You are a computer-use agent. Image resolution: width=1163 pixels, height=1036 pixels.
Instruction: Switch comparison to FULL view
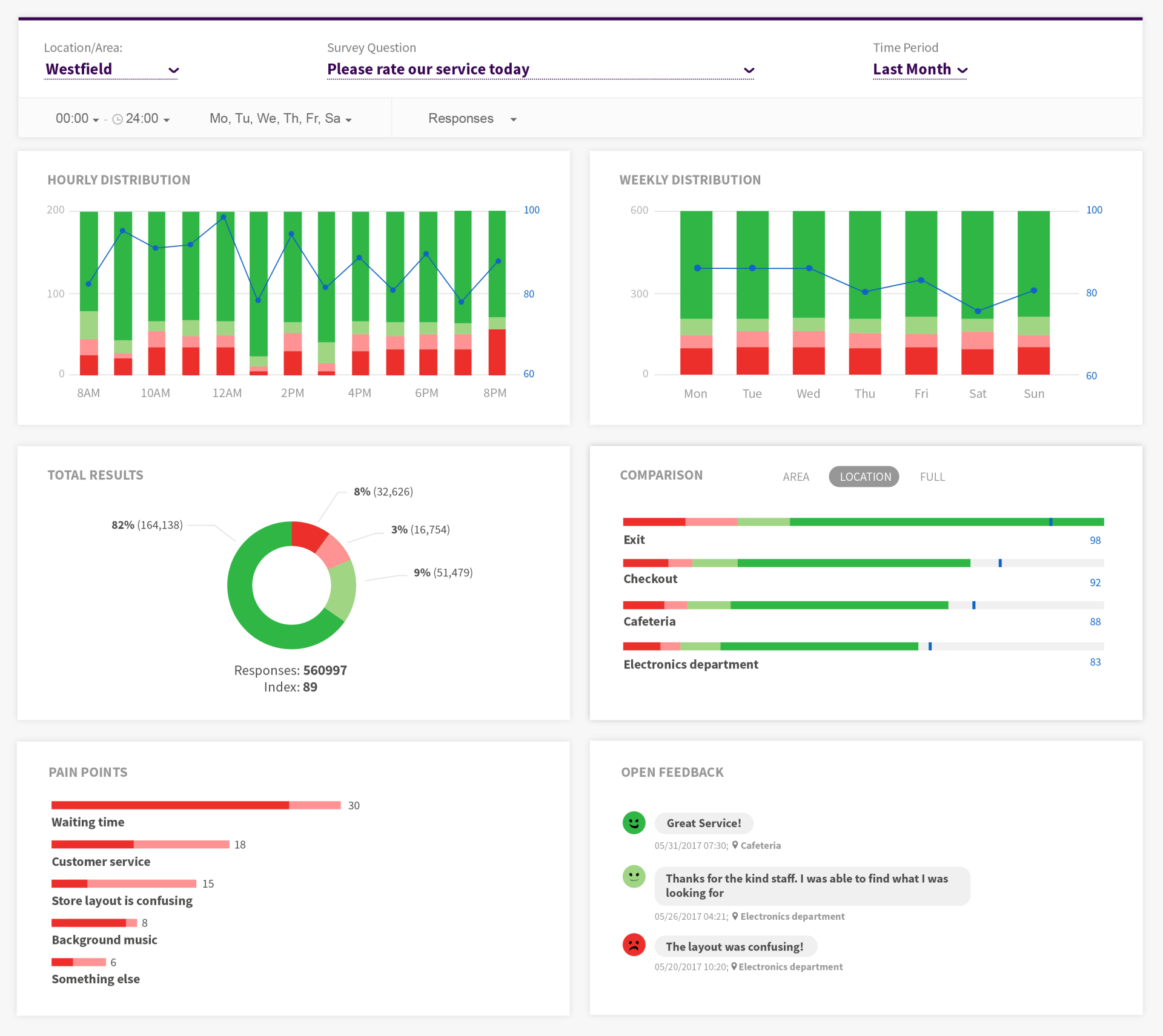point(932,477)
